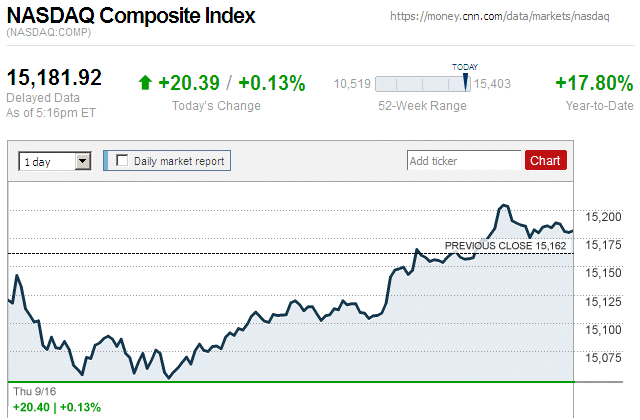Focus the Add ticker input field
The width and height of the screenshot is (640, 420).
[x=464, y=160]
